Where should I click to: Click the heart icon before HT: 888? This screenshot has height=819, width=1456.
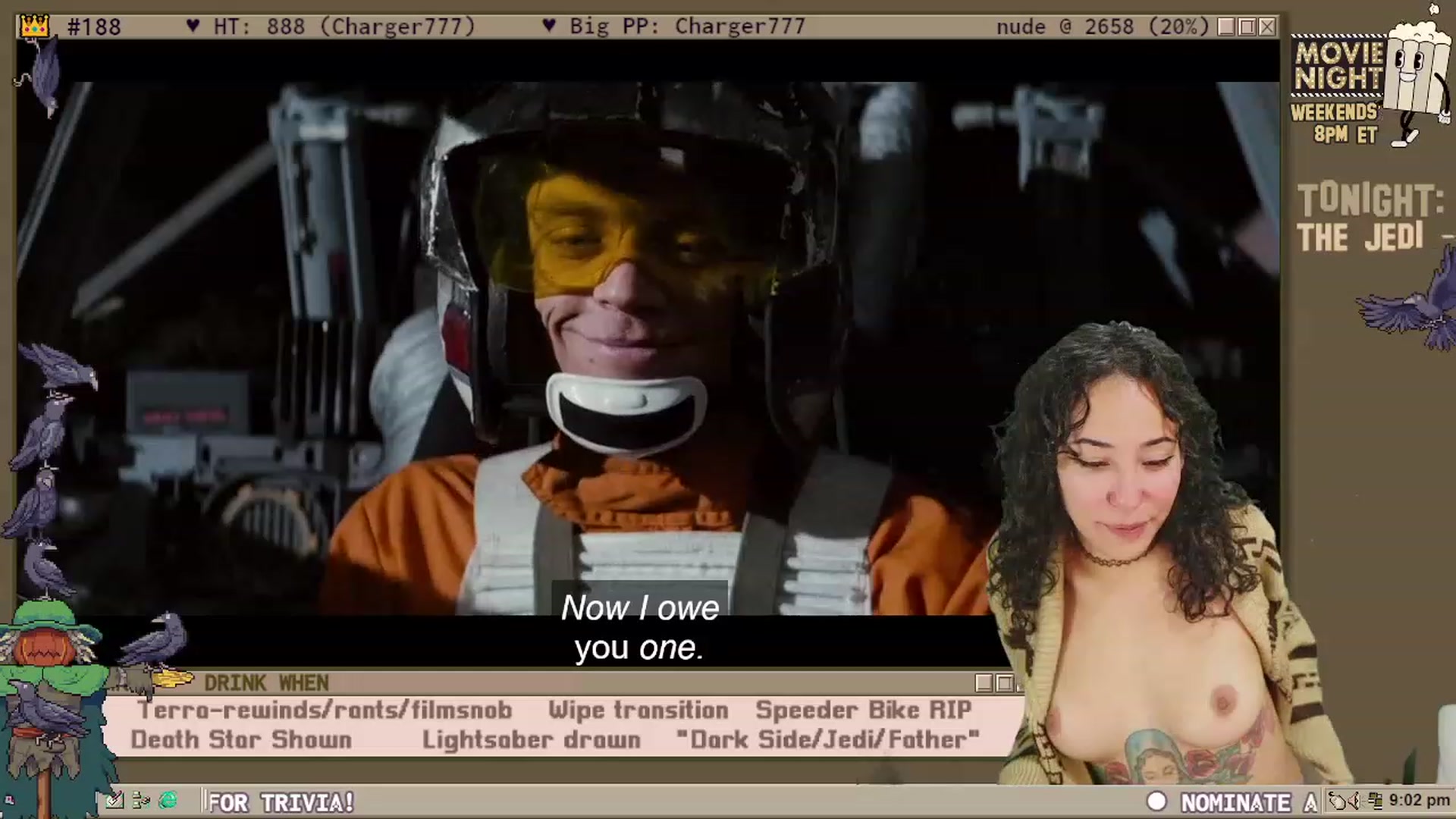point(193,27)
